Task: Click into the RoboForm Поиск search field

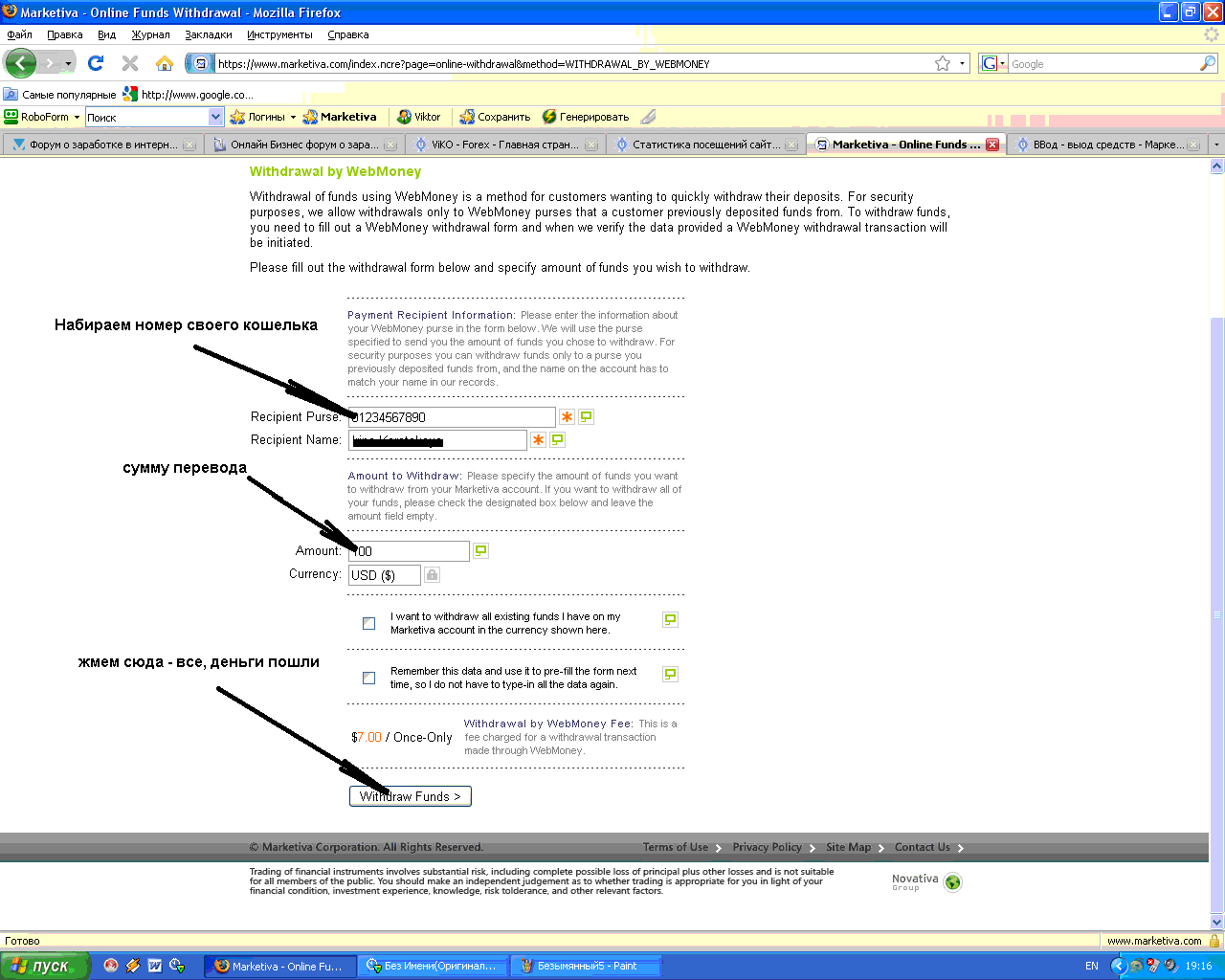Action: tap(146, 117)
